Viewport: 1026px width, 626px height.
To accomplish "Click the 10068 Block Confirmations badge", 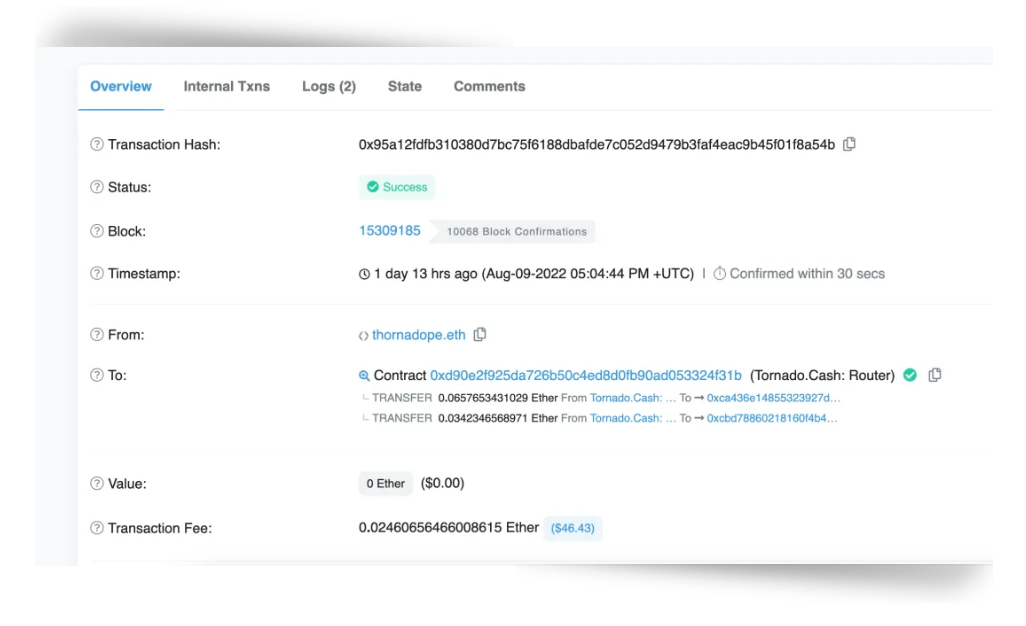I will [516, 232].
